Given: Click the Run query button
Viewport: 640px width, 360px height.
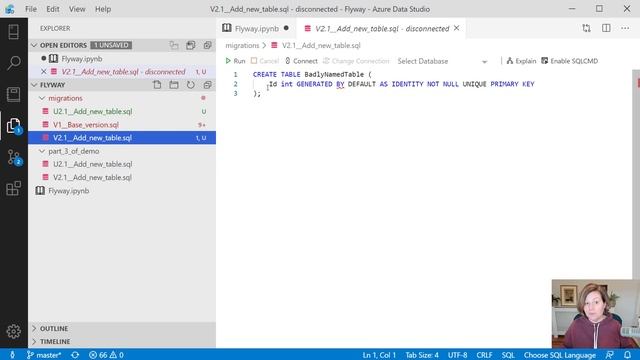Looking at the screenshot, I should pos(235,61).
